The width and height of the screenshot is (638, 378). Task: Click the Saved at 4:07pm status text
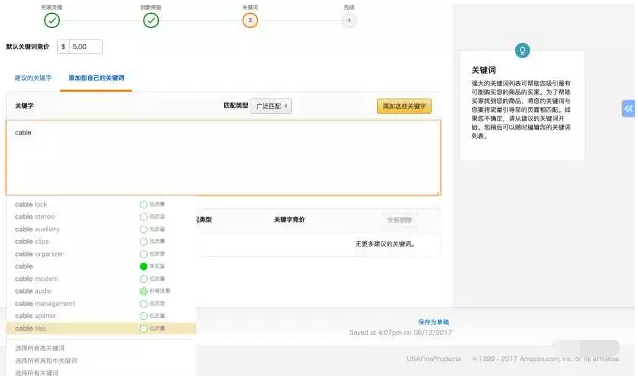tap(400, 333)
